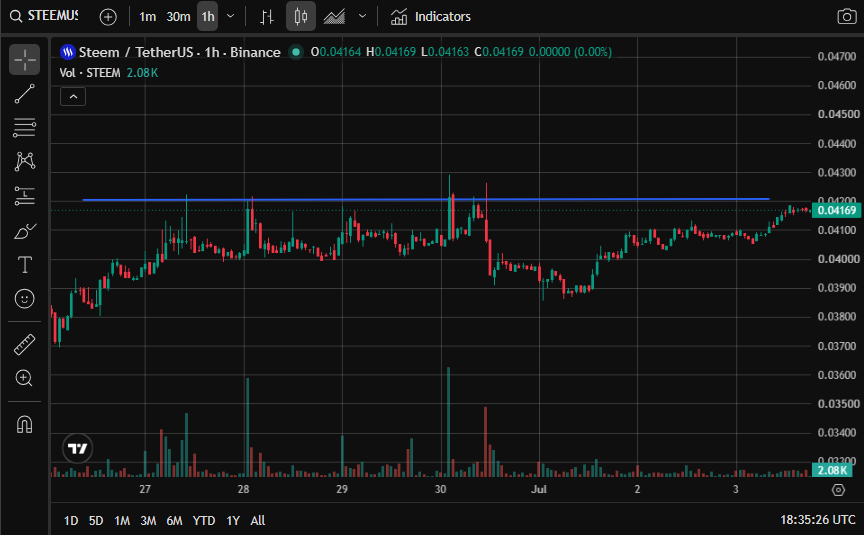Expand the chart style dropdown arrow
Image resolution: width=864 pixels, height=535 pixels.
(x=362, y=17)
